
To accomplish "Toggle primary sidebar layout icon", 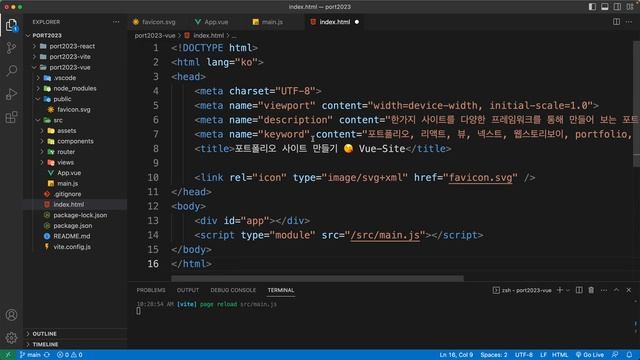I will 592,7.
